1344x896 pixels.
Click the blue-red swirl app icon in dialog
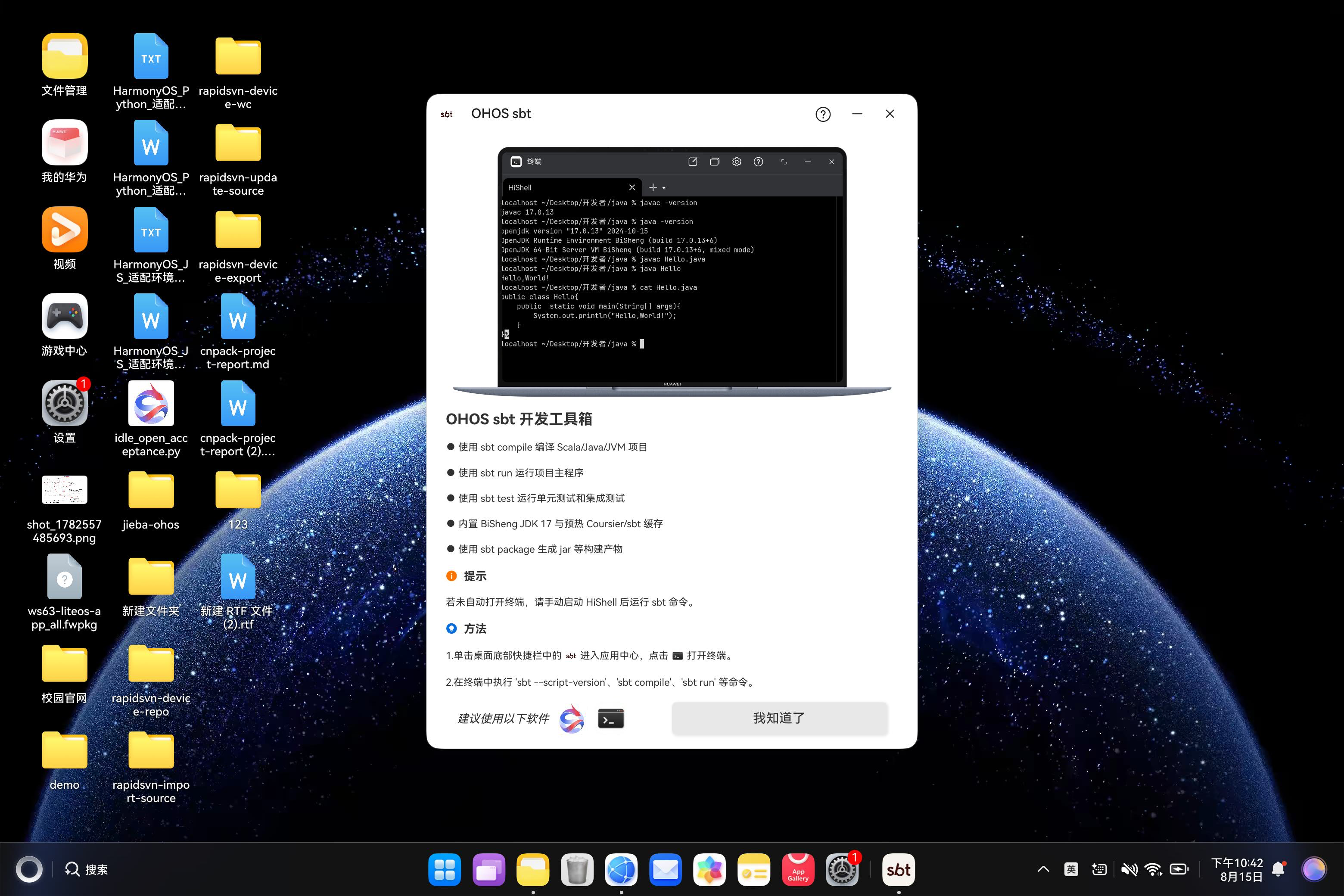(572, 718)
